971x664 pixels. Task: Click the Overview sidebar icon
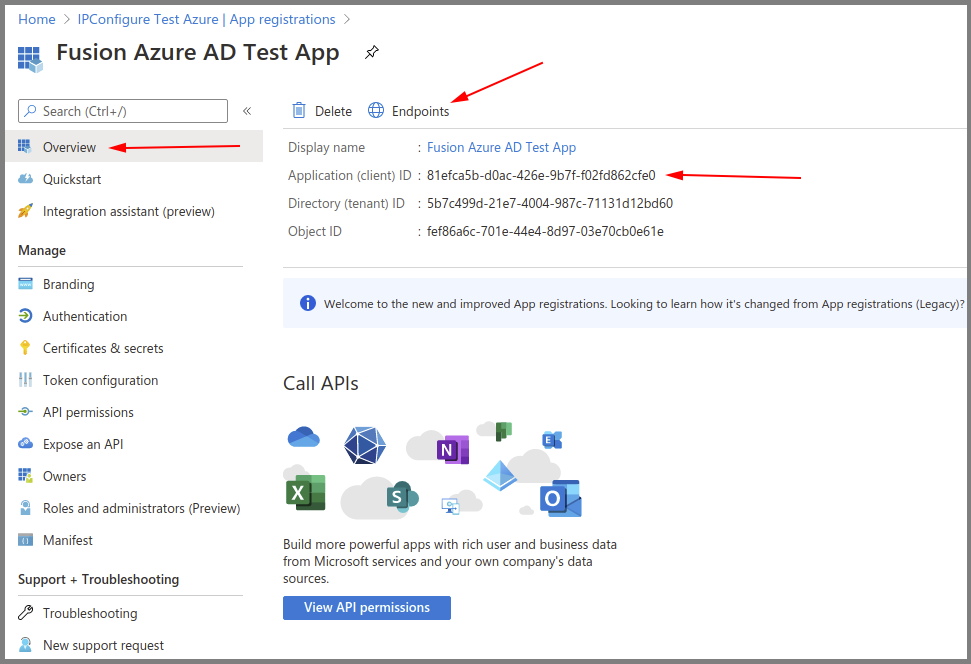click(25, 146)
